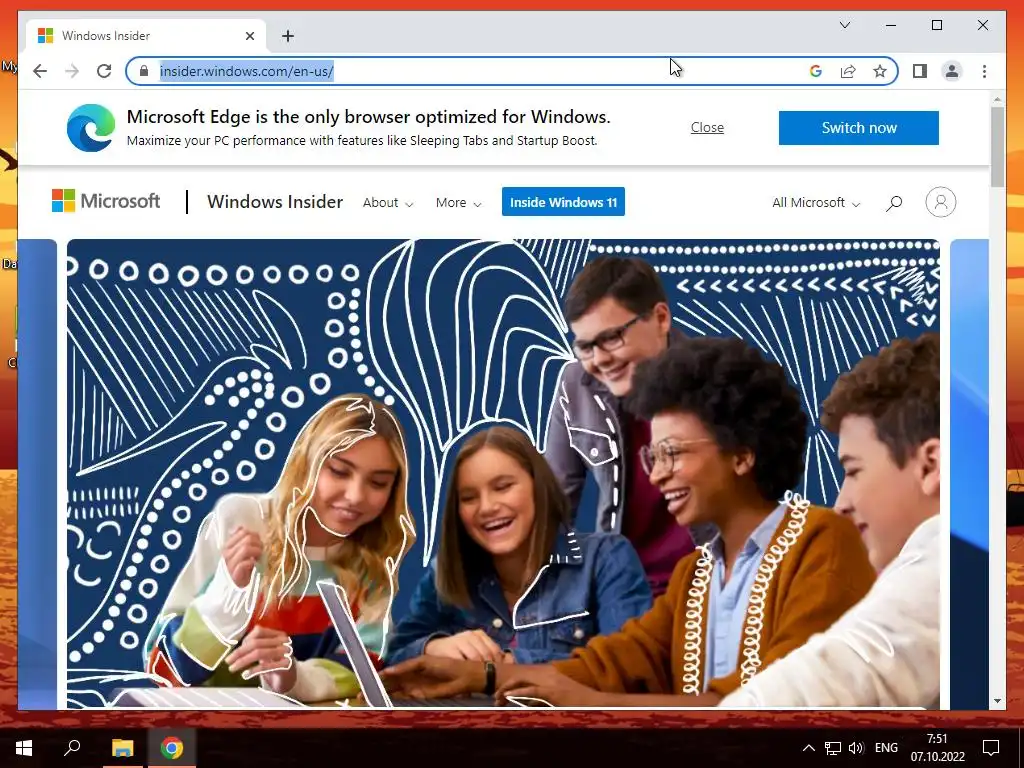Open a new tab with plus button
This screenshot has height=768, width=1024.
288,36
